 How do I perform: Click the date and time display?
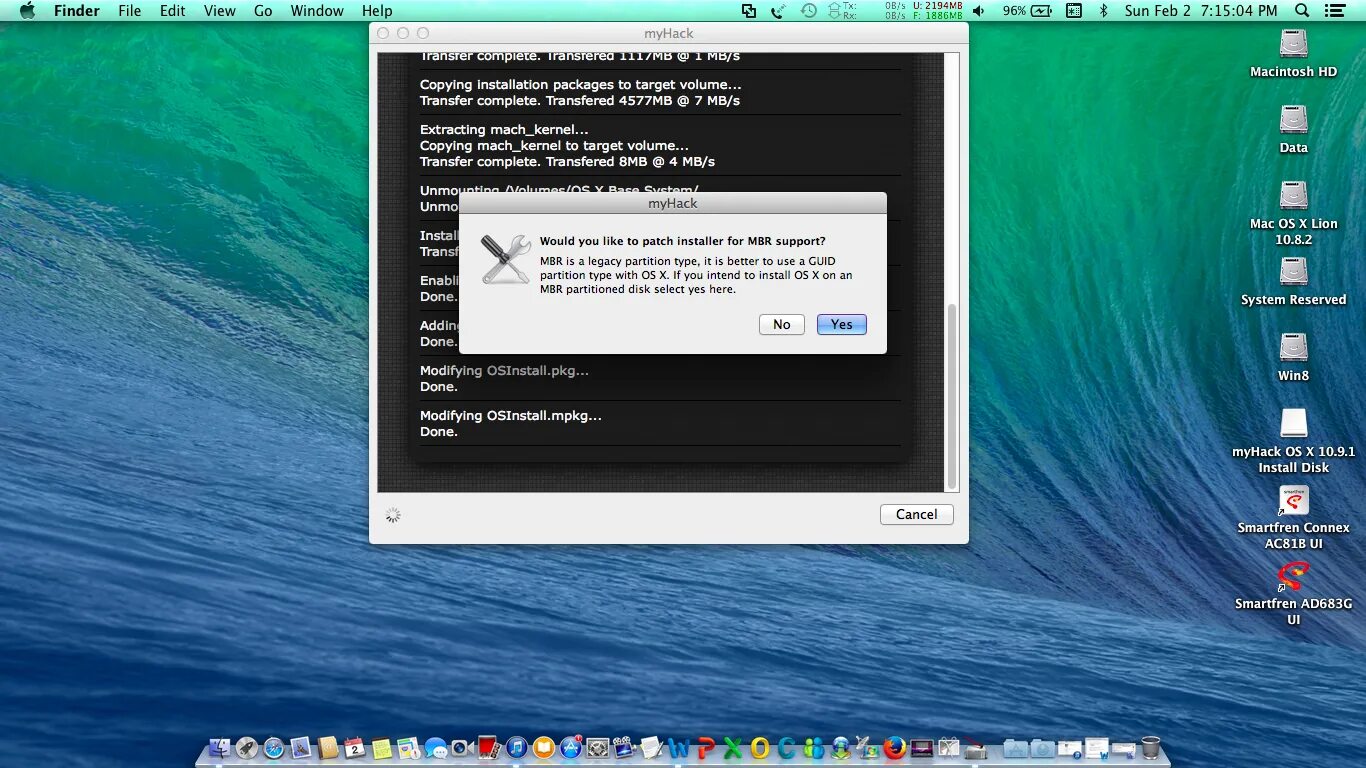(1201, 10)
